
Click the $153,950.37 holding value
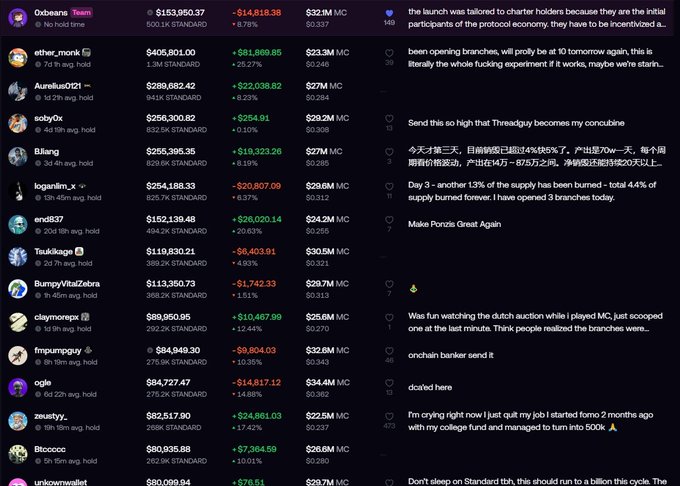point(180,13)
